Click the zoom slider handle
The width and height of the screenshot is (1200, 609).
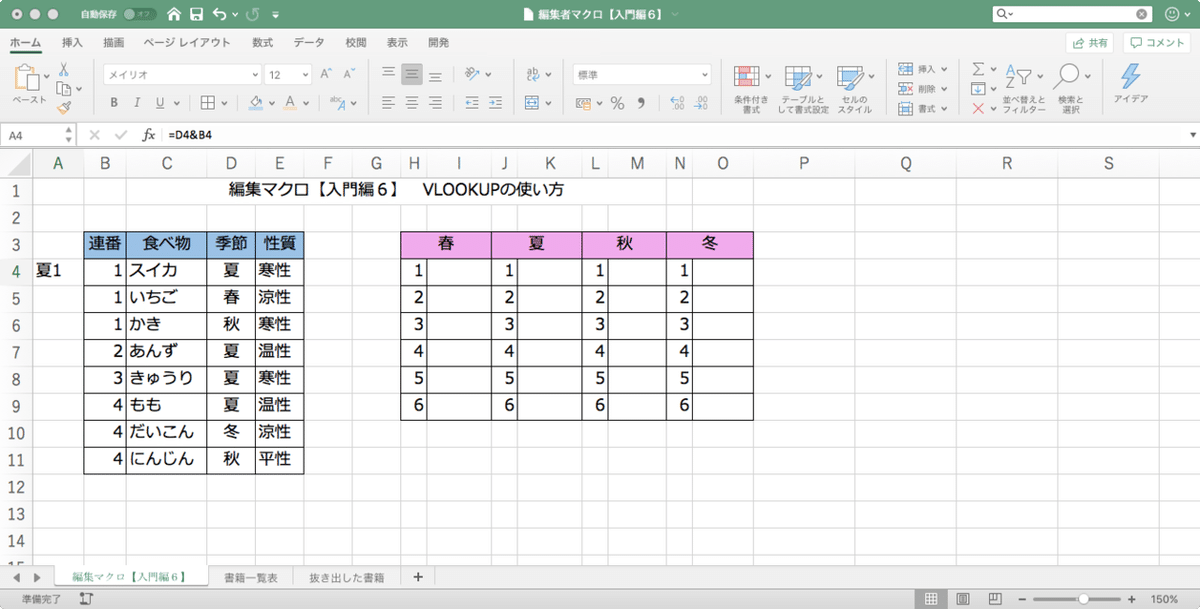click(x=1083, y=599)
